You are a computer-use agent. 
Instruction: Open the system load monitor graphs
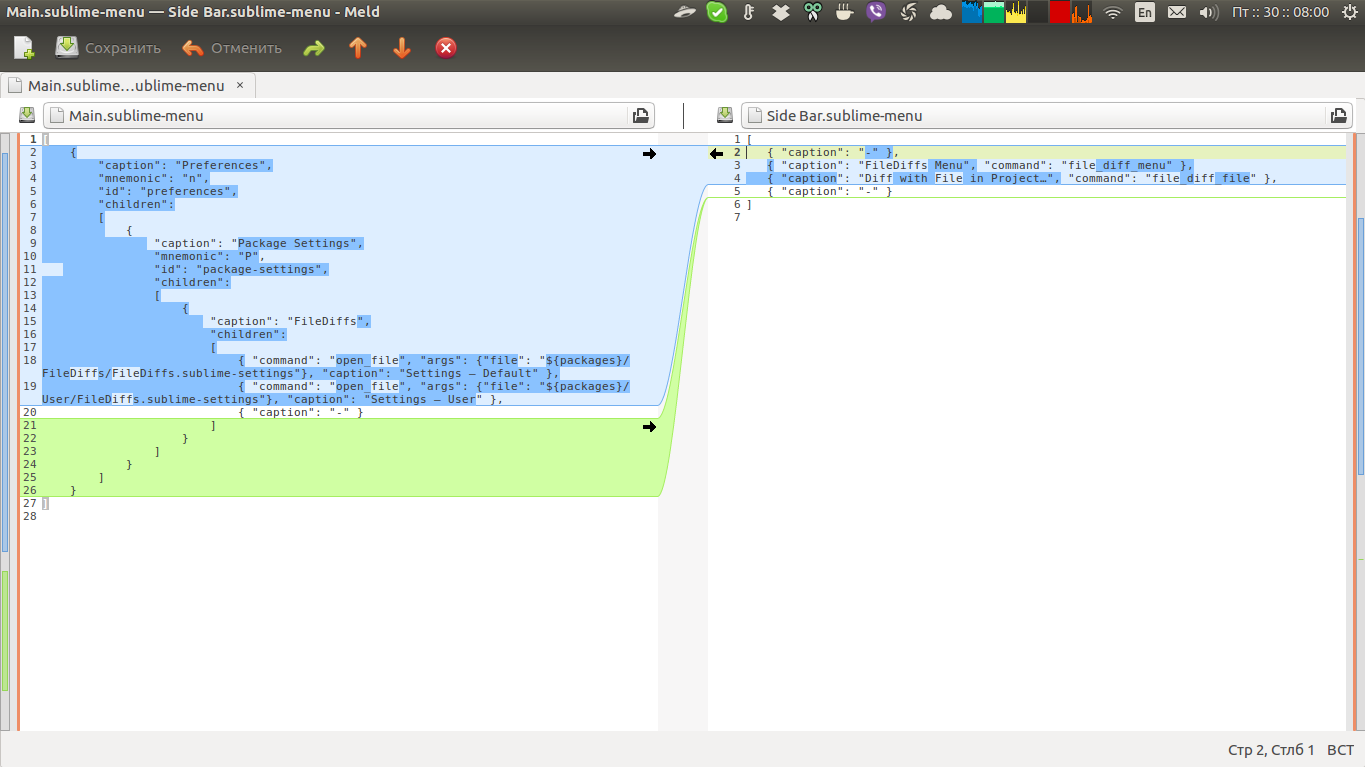(1027, 12)
